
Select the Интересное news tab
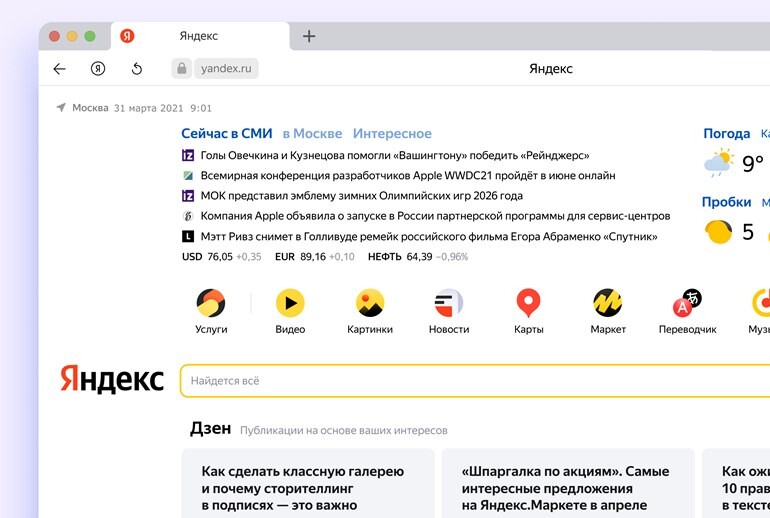(392, 133)
